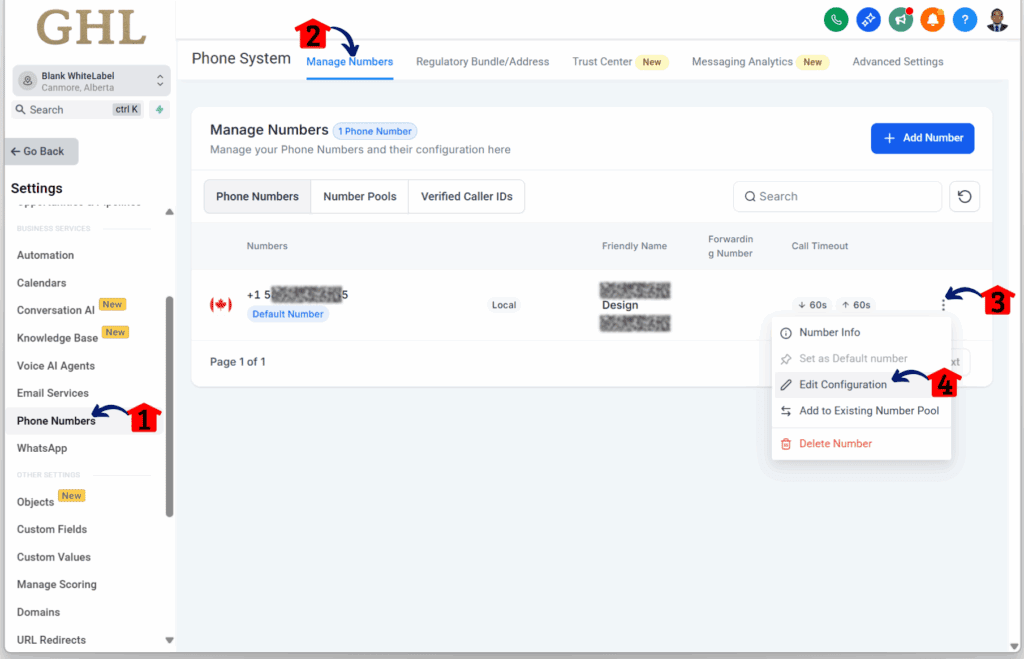Click the refresh icon beside Search
The height and width of the screenshot is (659, 1024).
pos(964,197)
